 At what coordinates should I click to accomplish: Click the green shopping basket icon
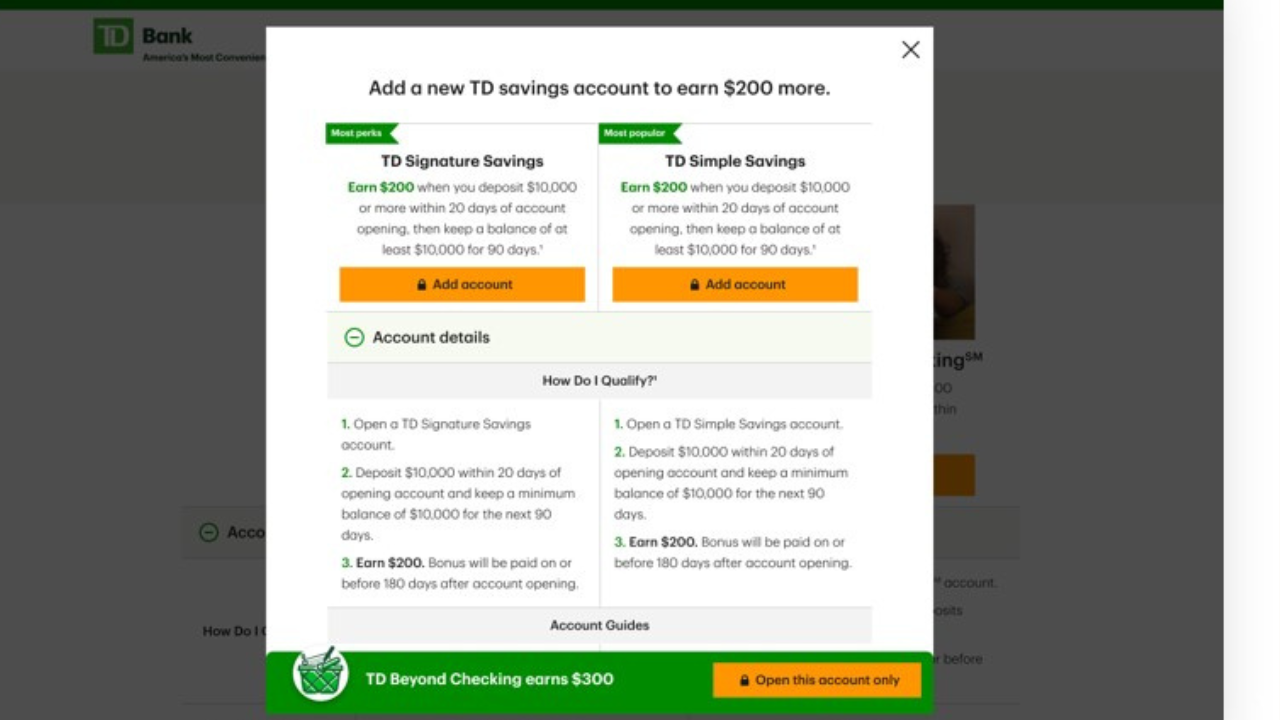coord(320,673)
